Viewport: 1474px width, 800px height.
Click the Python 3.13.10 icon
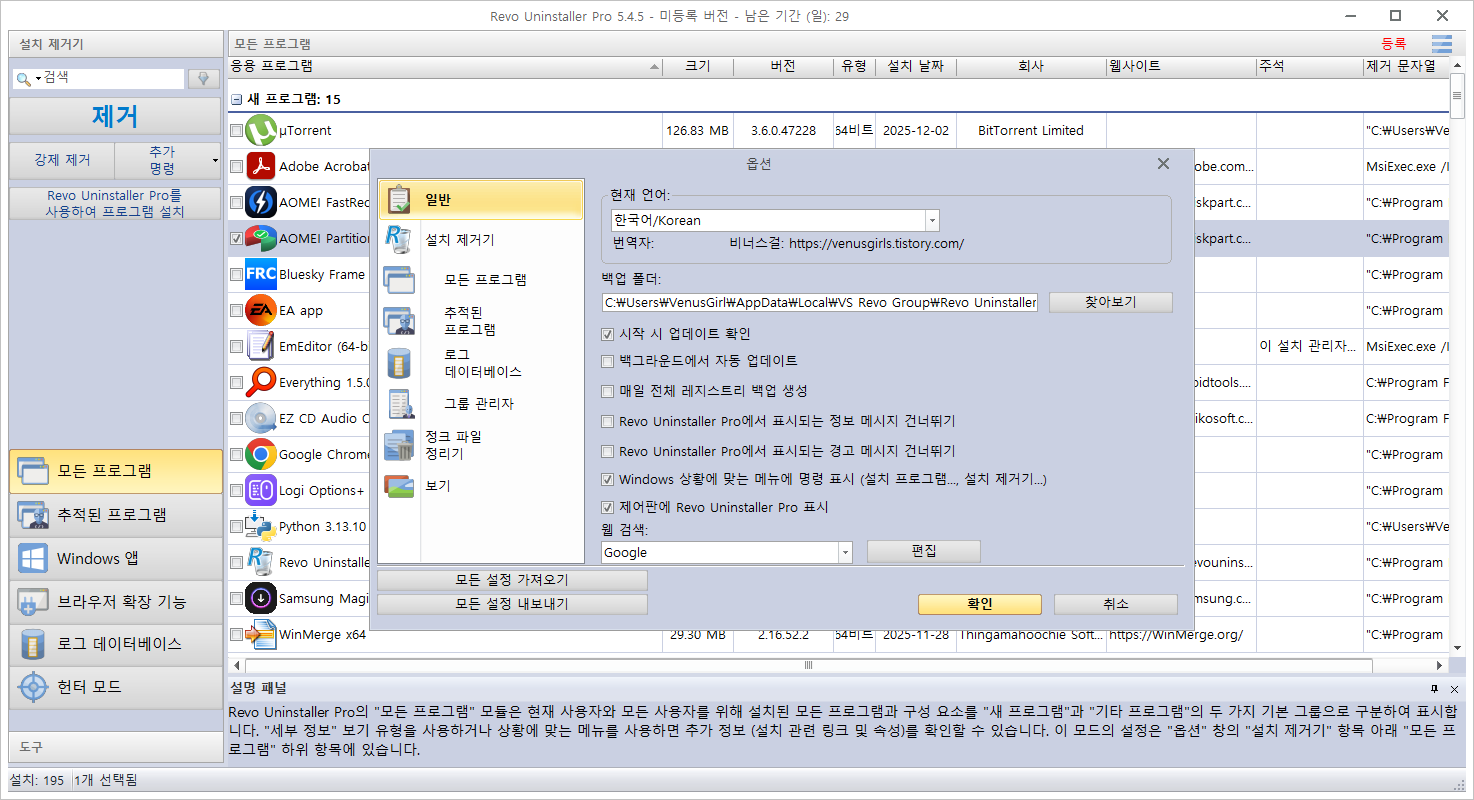(x=261, y=527)
